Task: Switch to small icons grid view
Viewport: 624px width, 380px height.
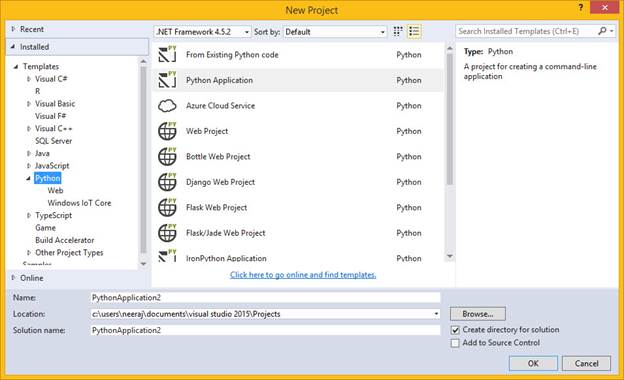Action: (398, 31)
